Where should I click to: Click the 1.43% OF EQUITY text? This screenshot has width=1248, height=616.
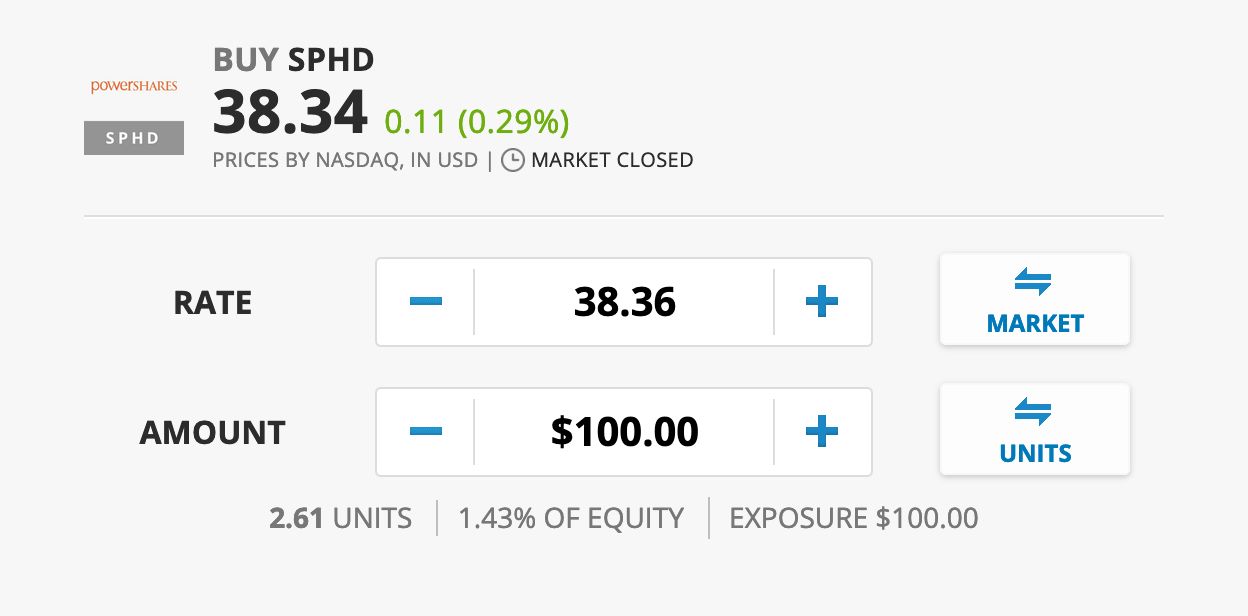coord(571,518)
